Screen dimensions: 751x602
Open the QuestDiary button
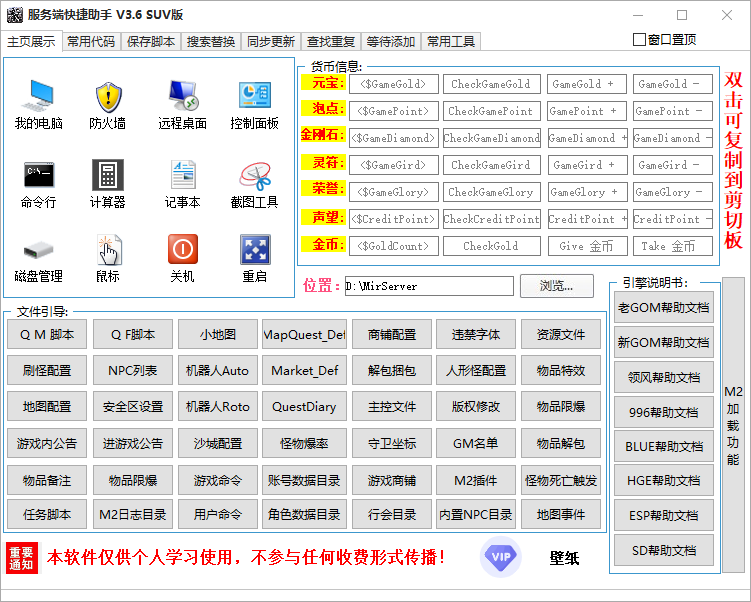pyautogui.click(x=304, y=407)
